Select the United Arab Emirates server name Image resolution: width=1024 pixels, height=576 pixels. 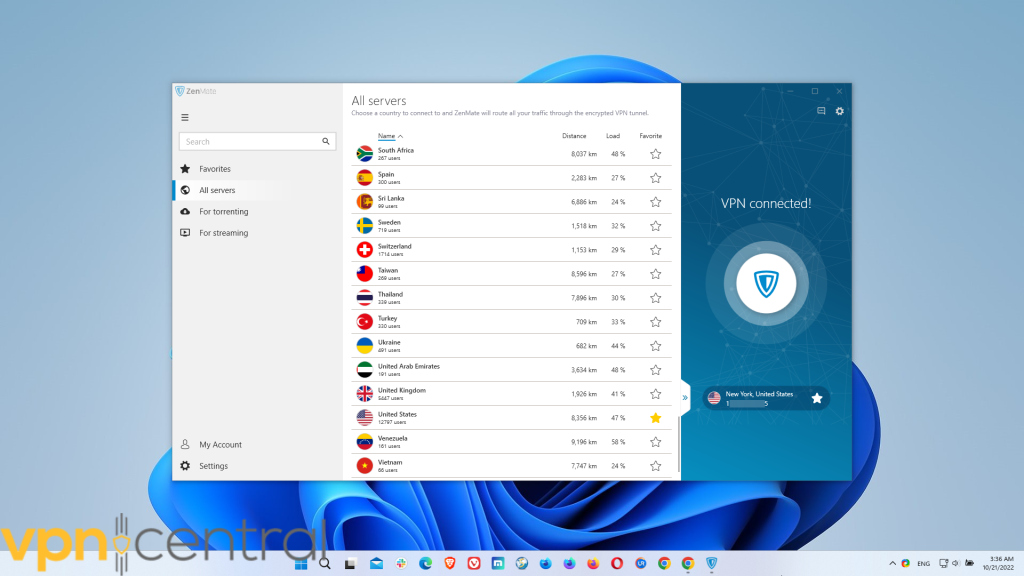pos(408,366)
